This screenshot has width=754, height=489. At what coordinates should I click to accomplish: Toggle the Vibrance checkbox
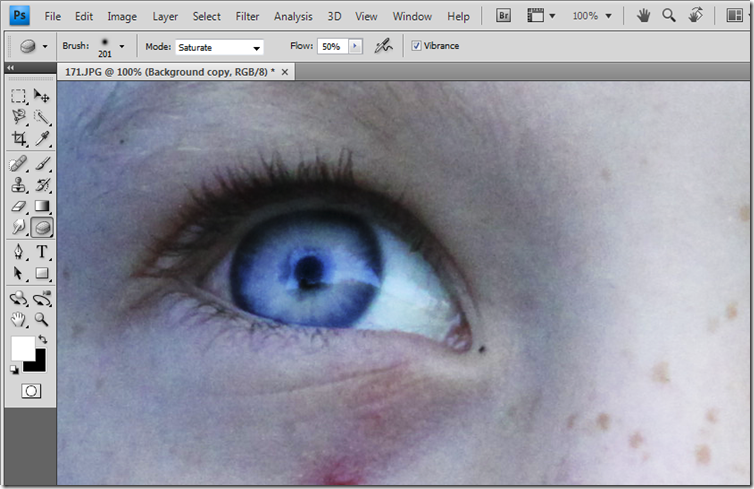pyautogui.click(x=416, y=46)
